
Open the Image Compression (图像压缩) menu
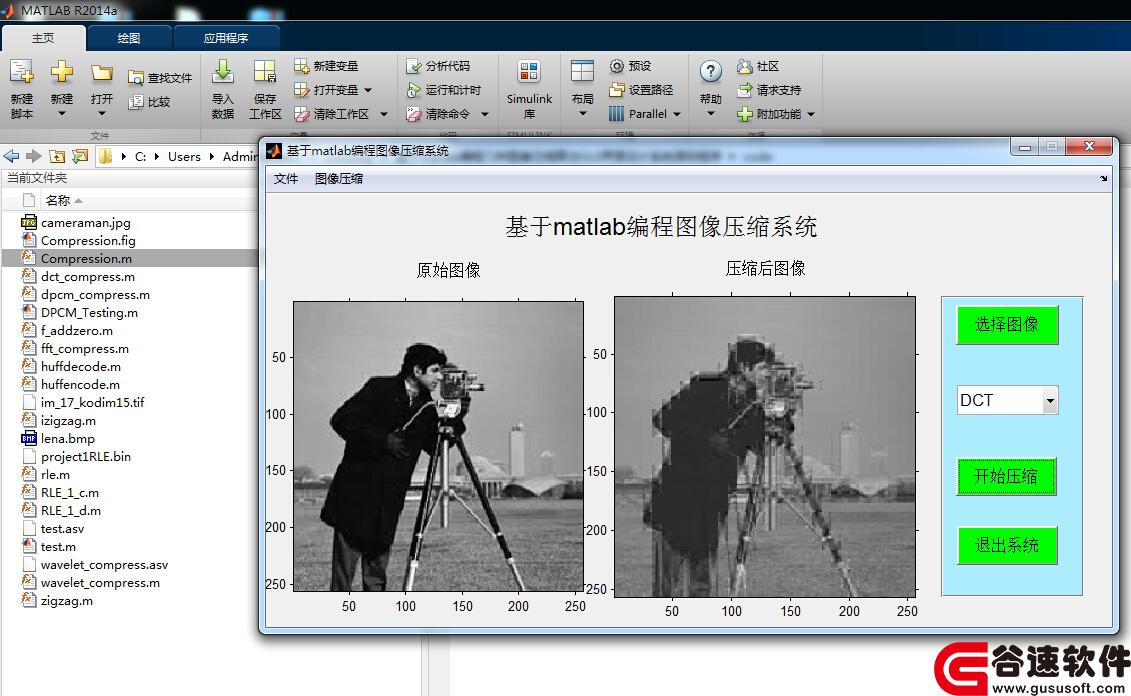click(x=339, y=179)
